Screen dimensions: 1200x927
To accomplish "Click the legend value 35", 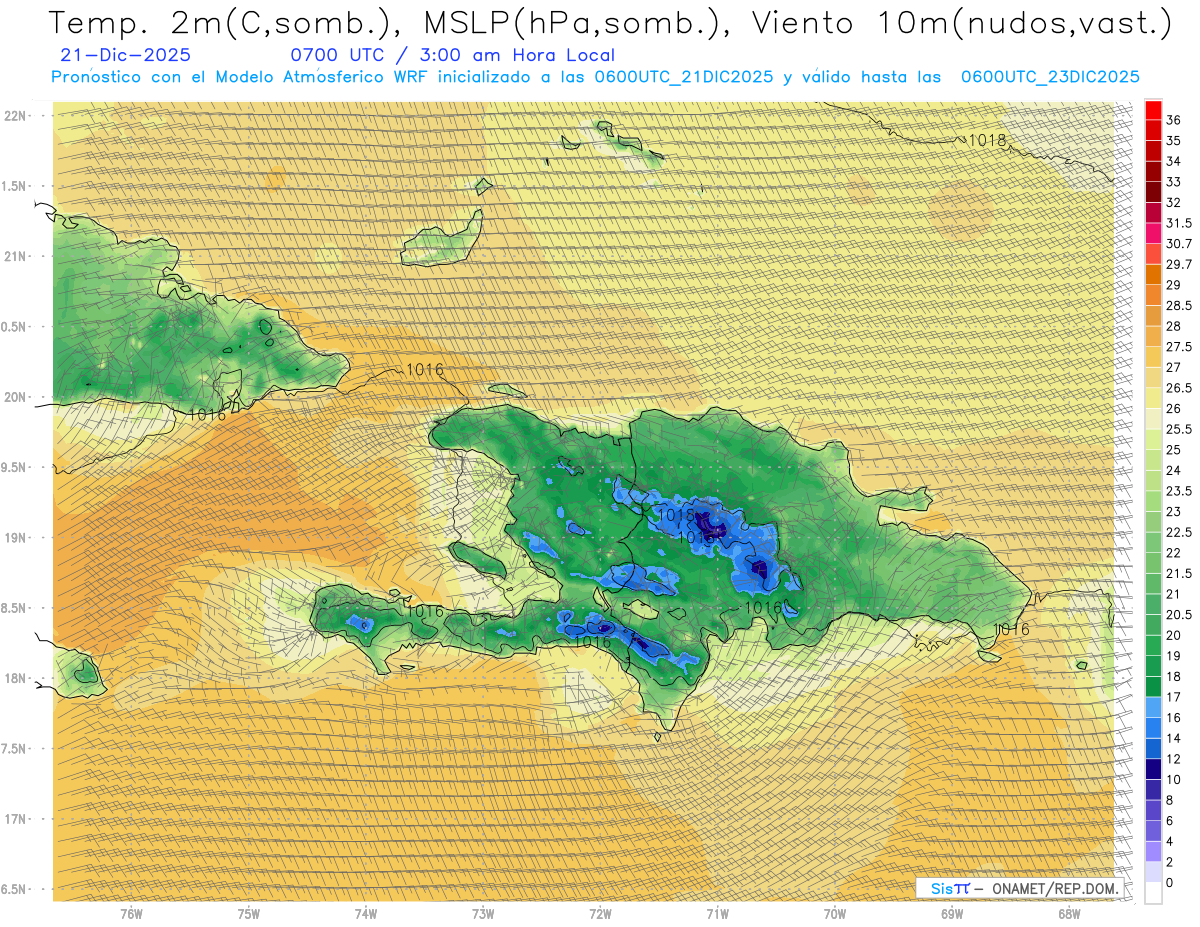I will 1173,141.
